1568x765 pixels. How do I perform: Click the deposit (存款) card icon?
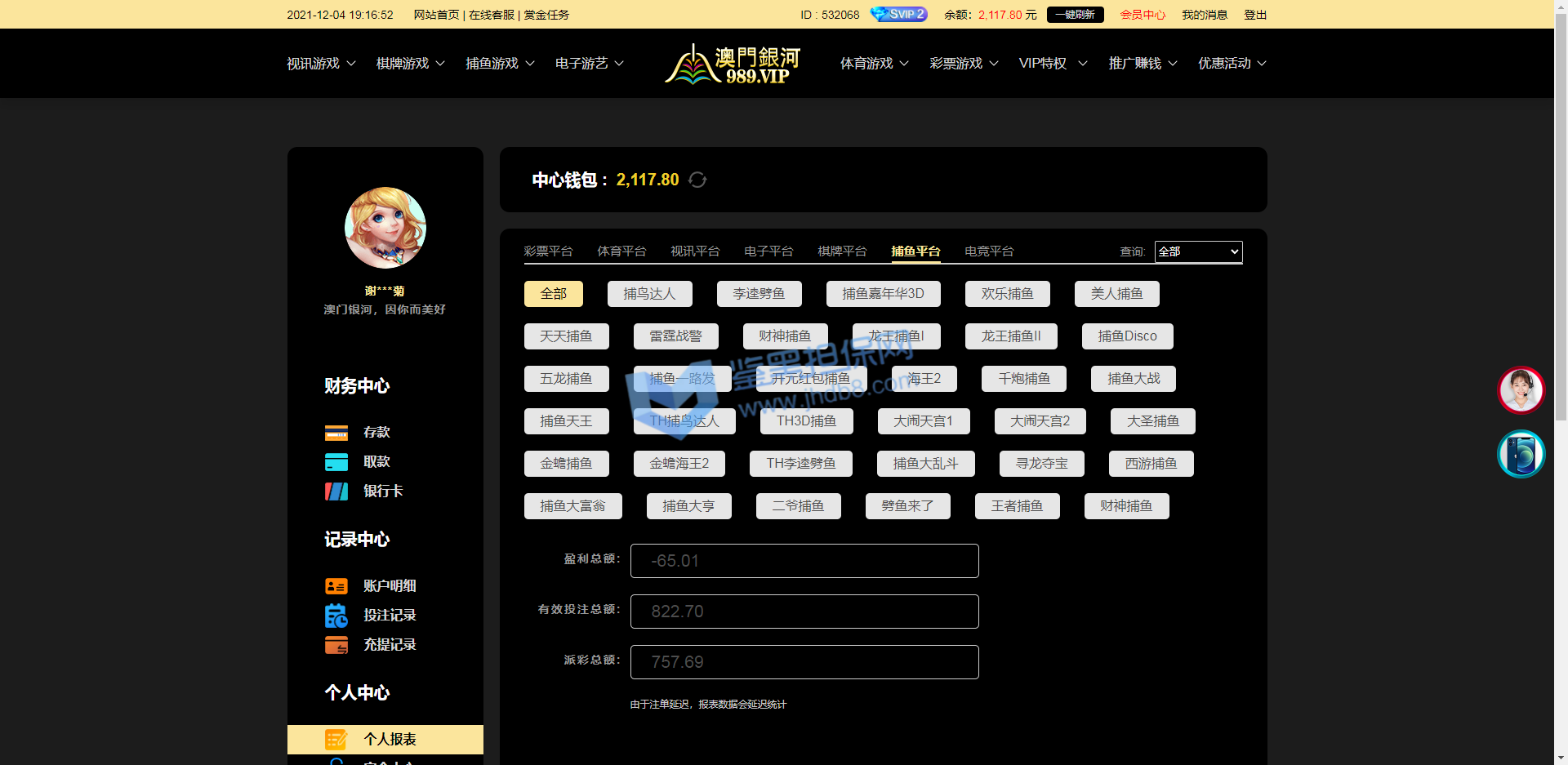click(336, 433)
